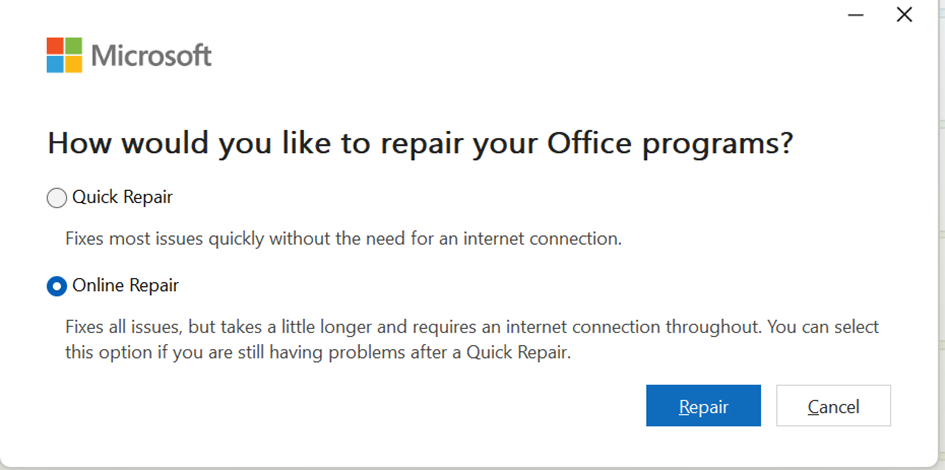Viewport: 945px width, 470px height.
Task: Click the Quick Repair description about internet connection
Action: [x=343, y=239]
